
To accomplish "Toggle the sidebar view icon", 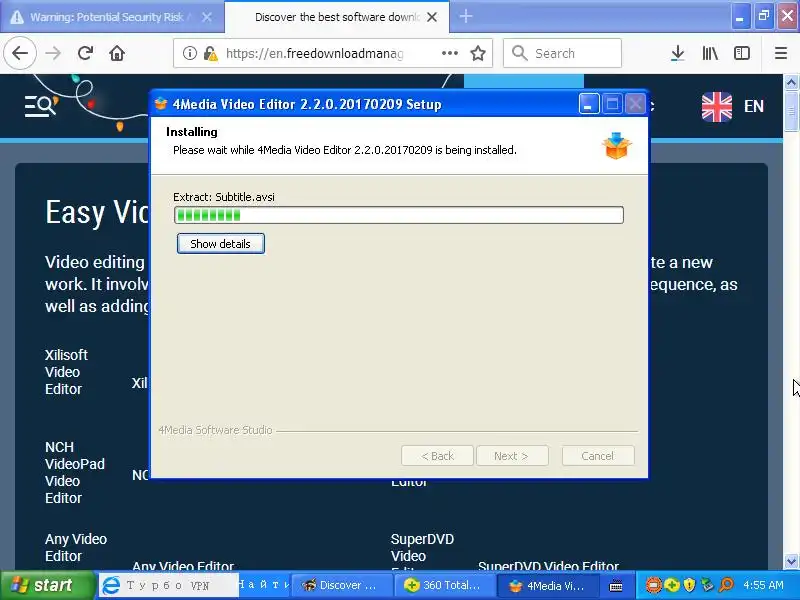I will click(741, 53).
